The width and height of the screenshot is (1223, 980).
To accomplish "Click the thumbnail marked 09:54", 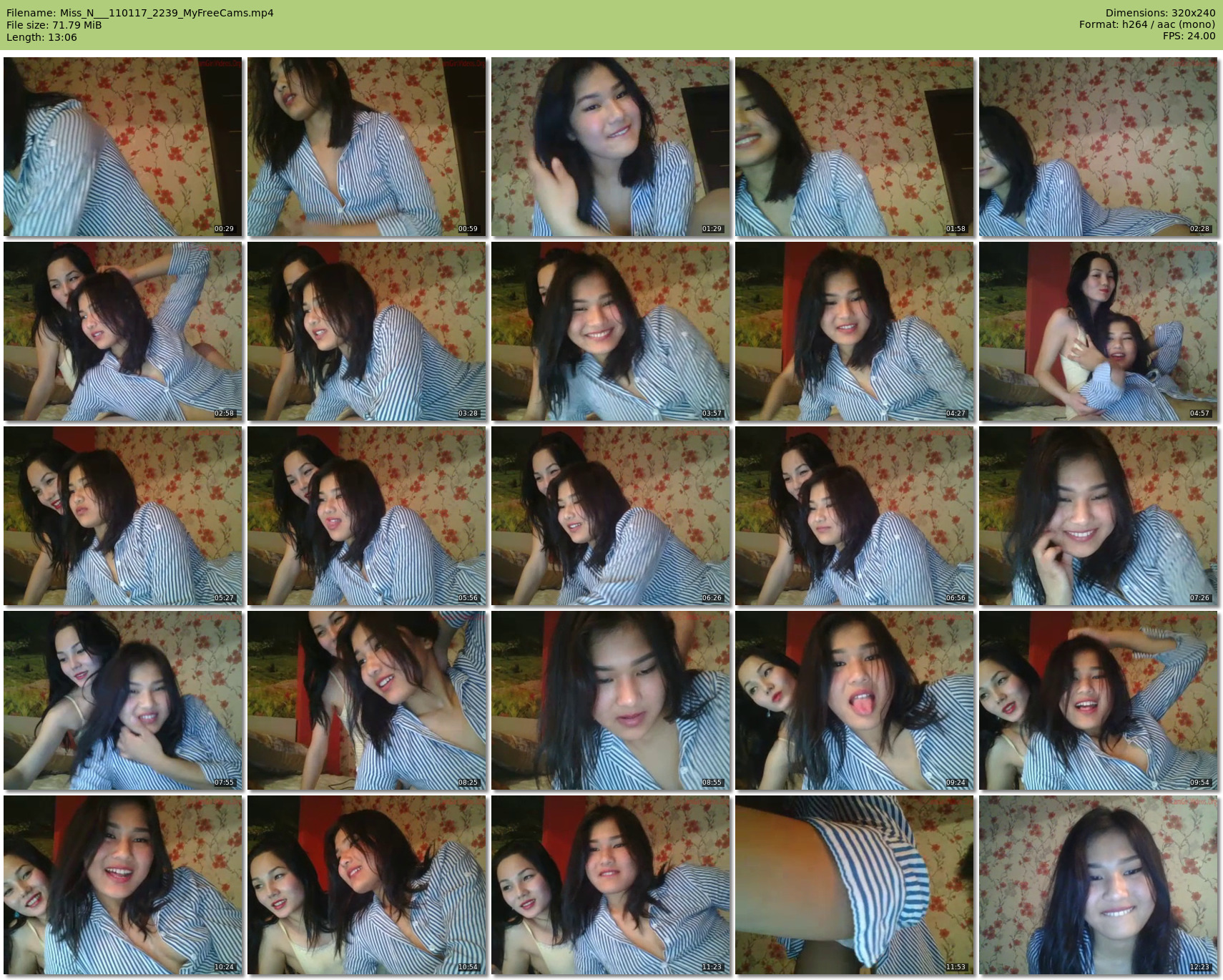I will (x=1099, y=700).
